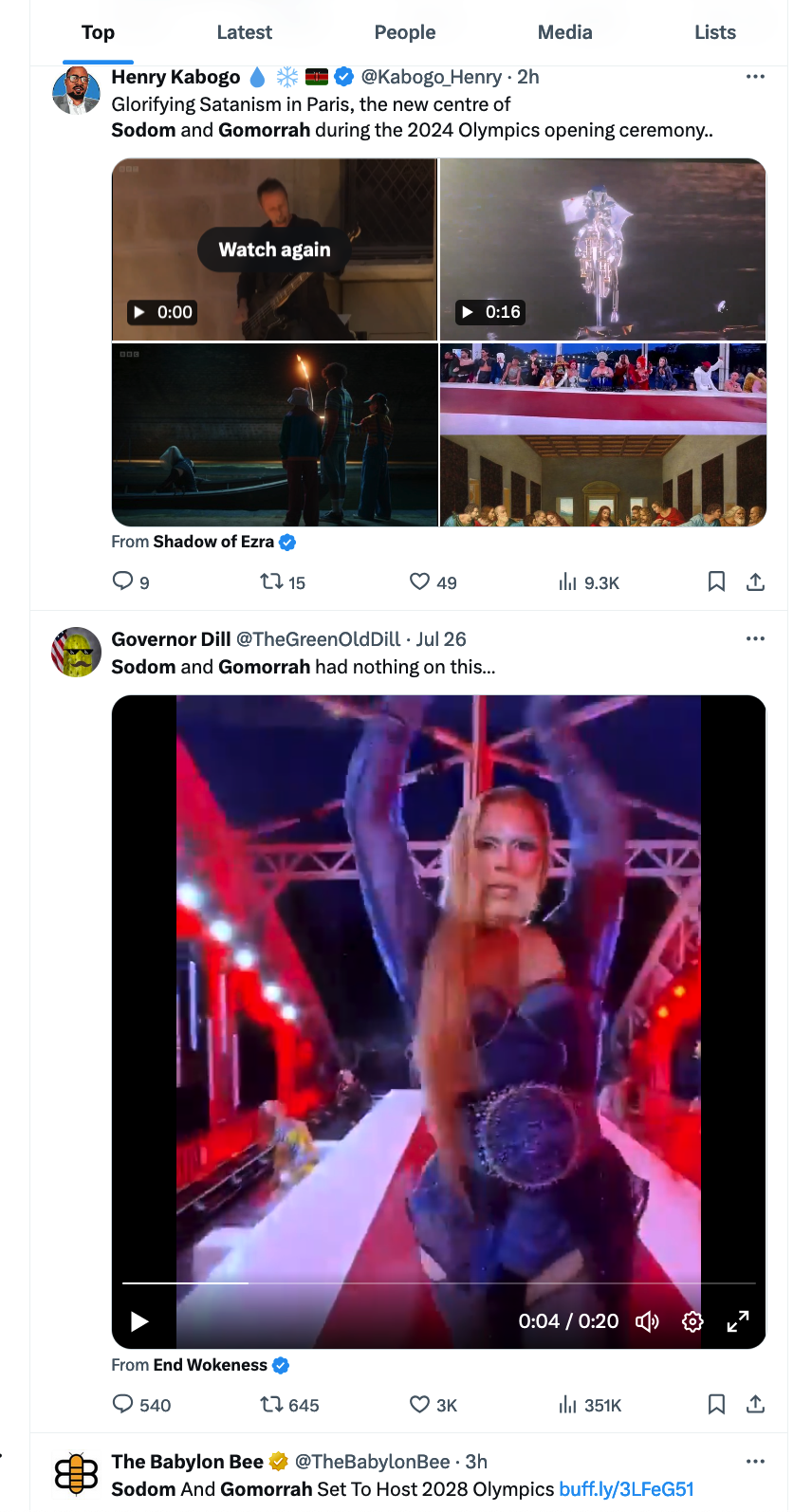
Task: Mute the video sound
Action: point(647,1321)
